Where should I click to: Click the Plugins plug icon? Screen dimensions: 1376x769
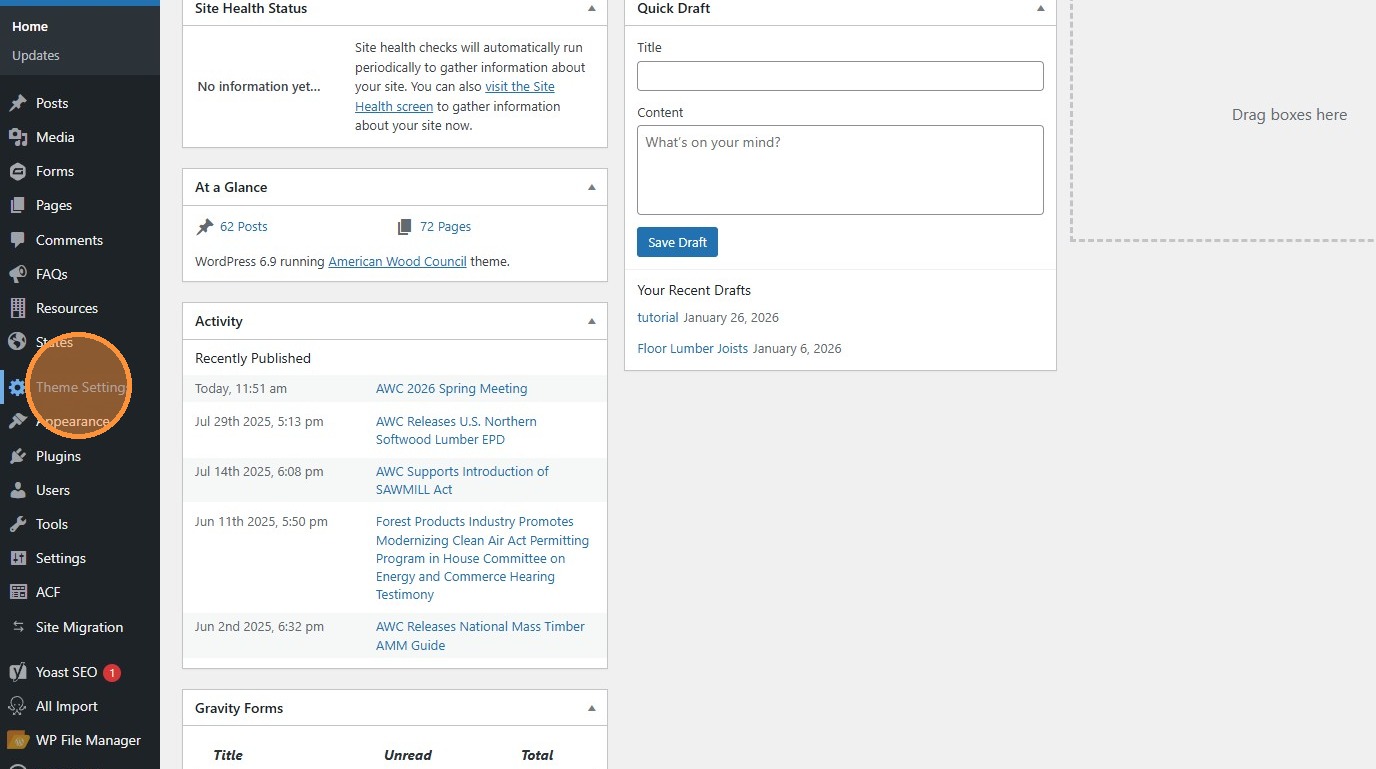pyautogui.click(x=17, y=456)
